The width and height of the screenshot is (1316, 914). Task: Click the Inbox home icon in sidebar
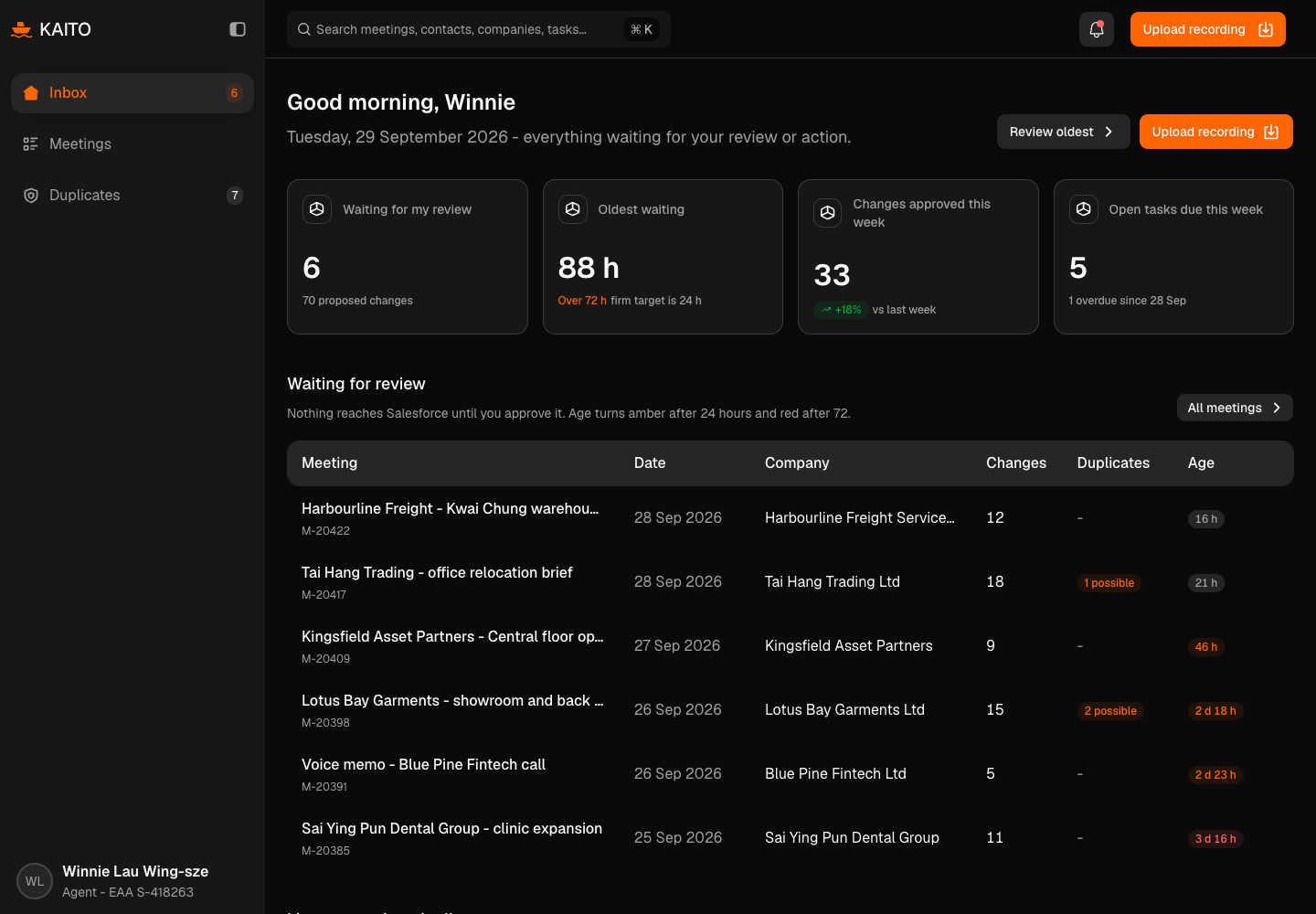31,93
